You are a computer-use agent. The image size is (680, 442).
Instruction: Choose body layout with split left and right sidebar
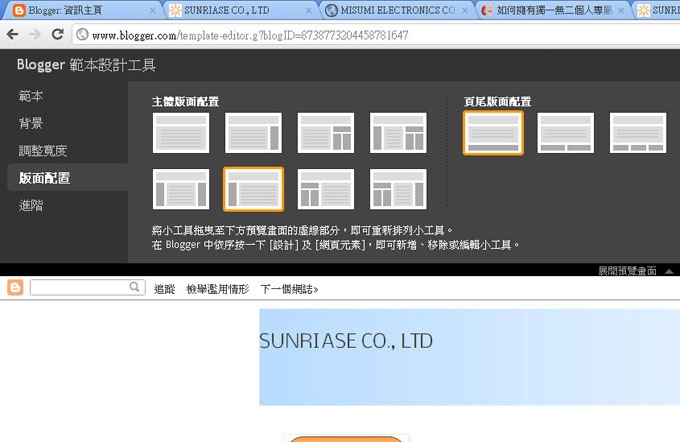[x=398, y=189]
